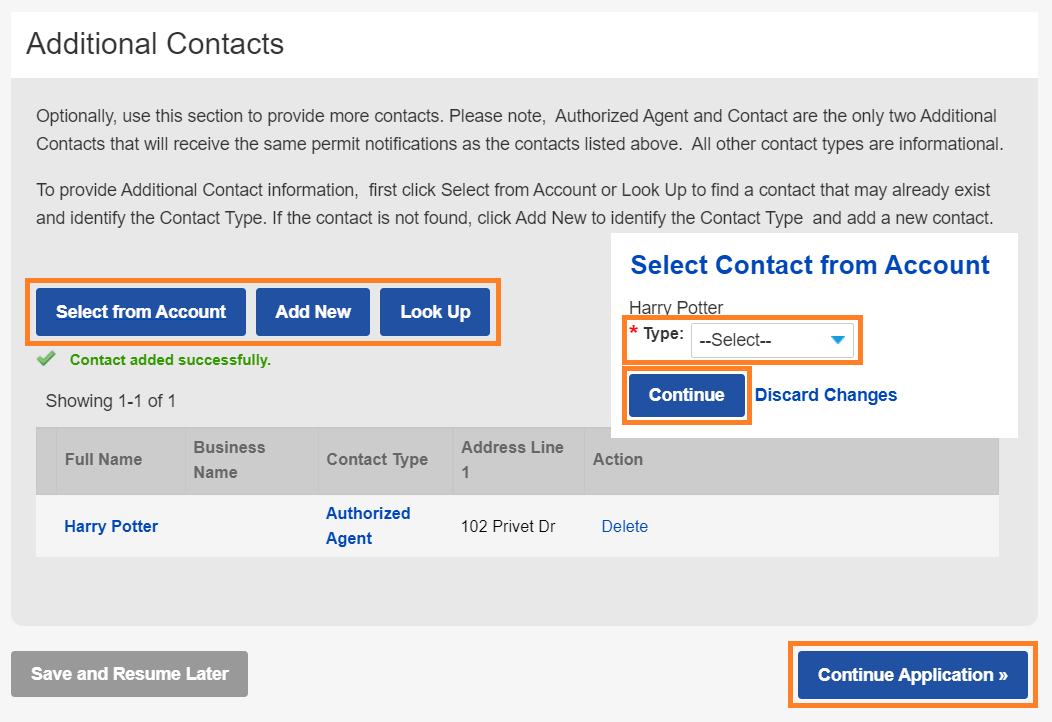Viewport: 1052px width, 722px height.
Task: Click the Discard Changes link
Action: coord(826,395)
